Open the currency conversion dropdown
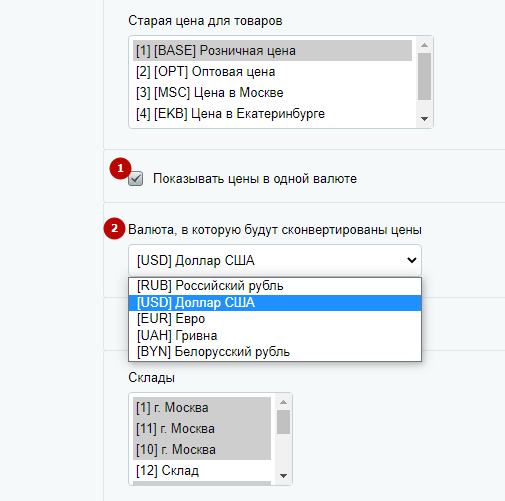 click(x=275, y=260)
